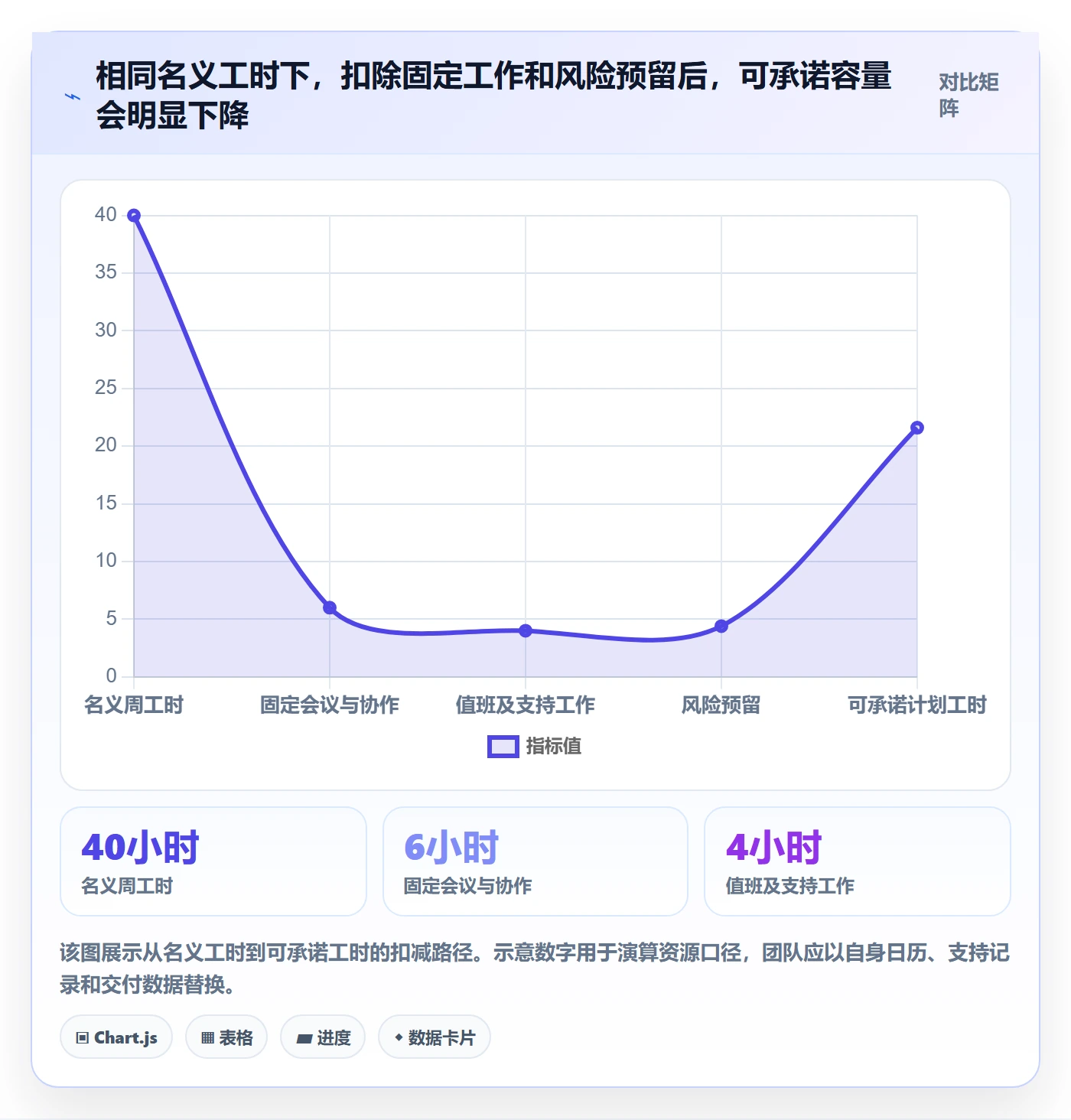
Task: Click the icon in the Chart.js tag
Action: pos(83,1038)
